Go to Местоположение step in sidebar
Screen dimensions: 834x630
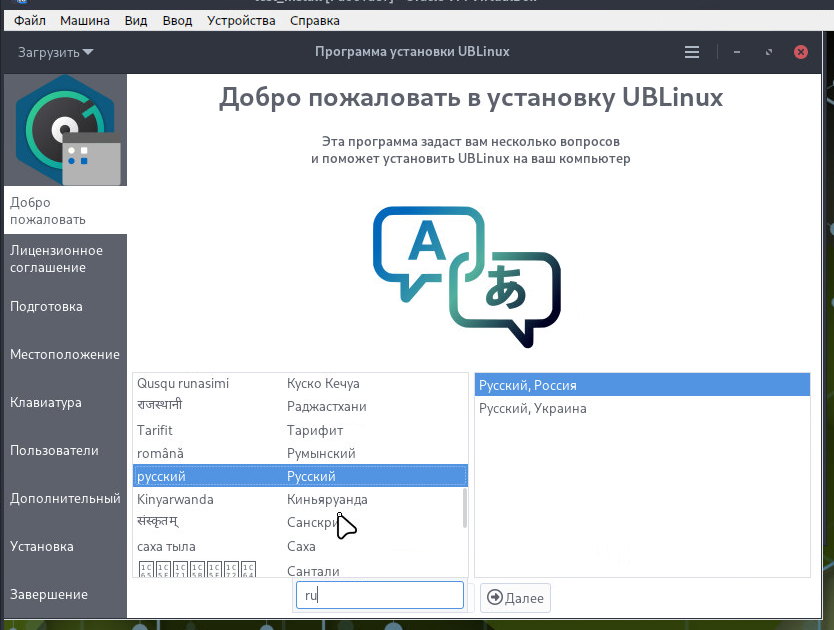click(x=65, y=354)
